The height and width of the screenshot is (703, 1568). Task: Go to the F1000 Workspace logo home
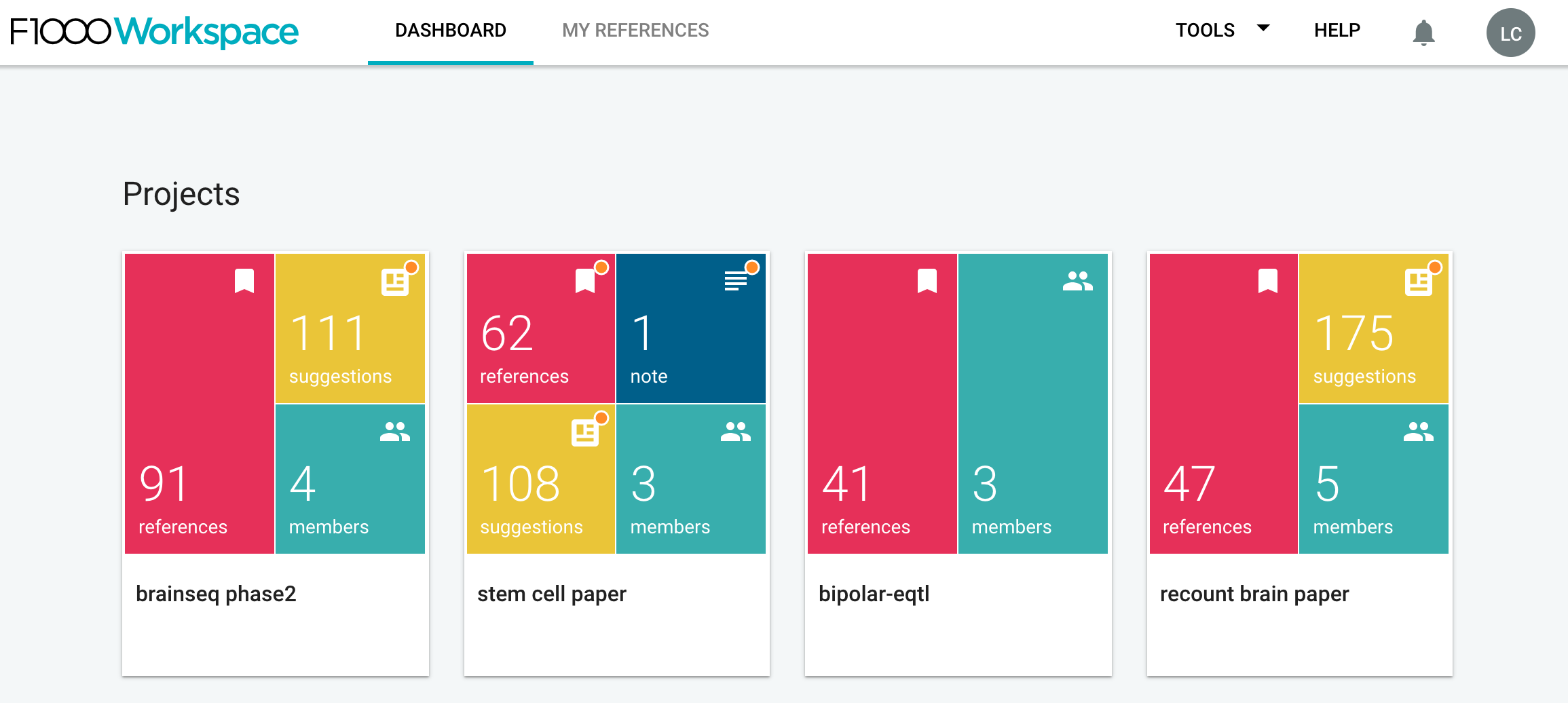155,31
